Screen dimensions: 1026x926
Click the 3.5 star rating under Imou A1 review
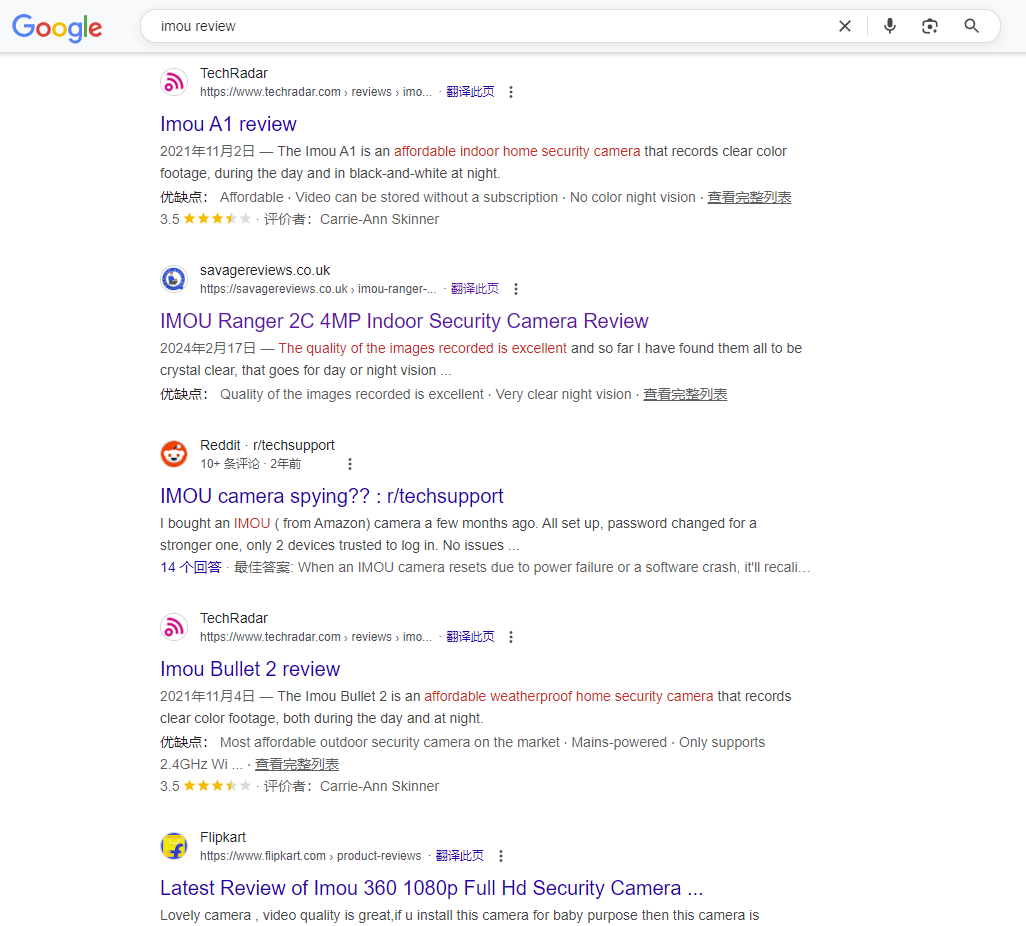(205, 219)
